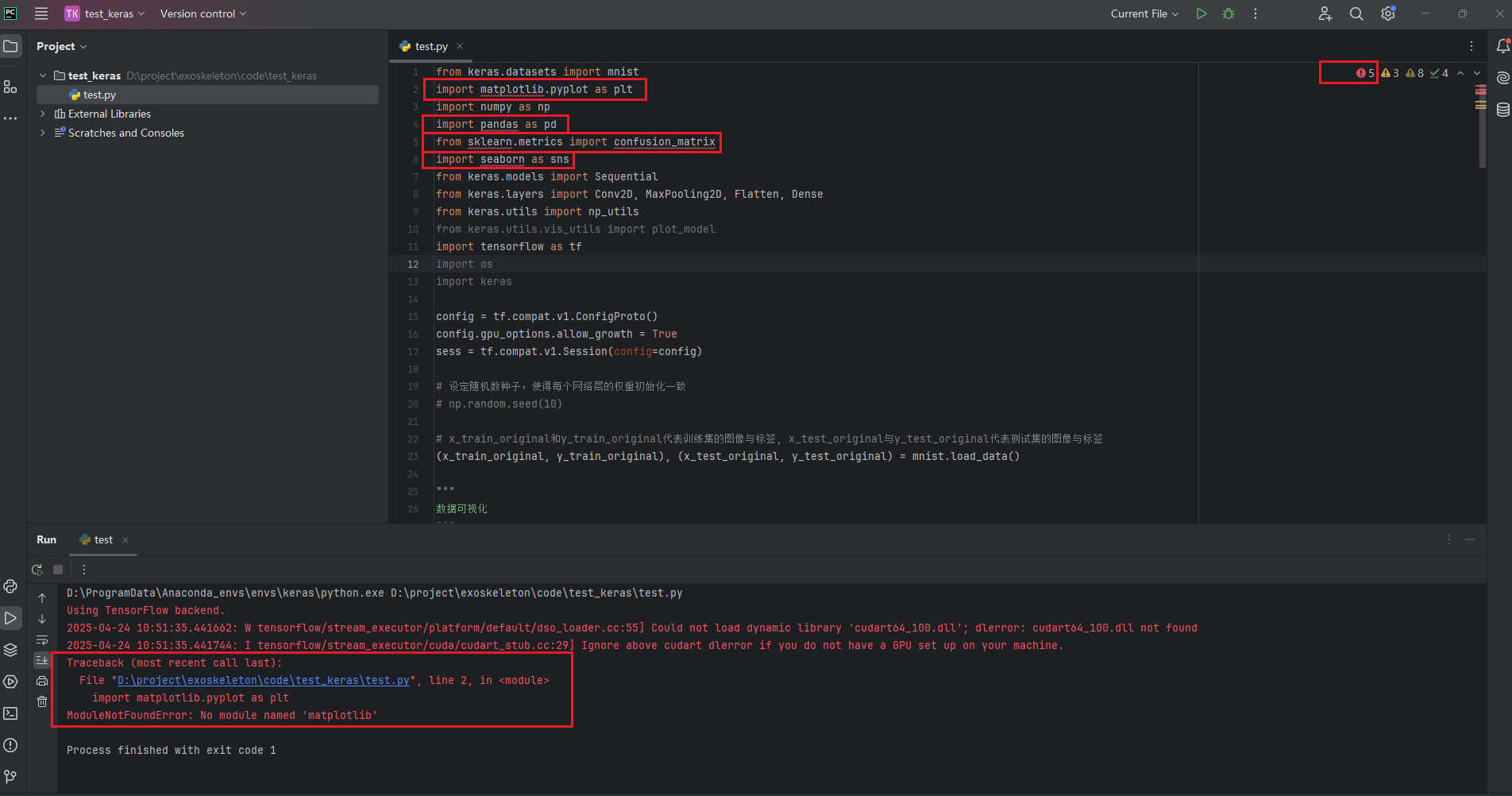
Task: Open the Project view dropdown
Action: [61, 46]
